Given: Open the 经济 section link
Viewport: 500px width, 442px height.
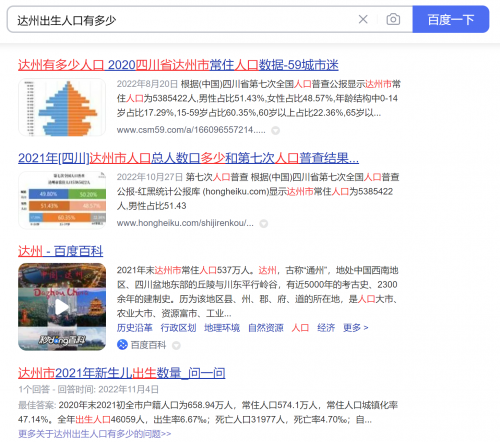Looking at the screenshot, I should (326, 328).
